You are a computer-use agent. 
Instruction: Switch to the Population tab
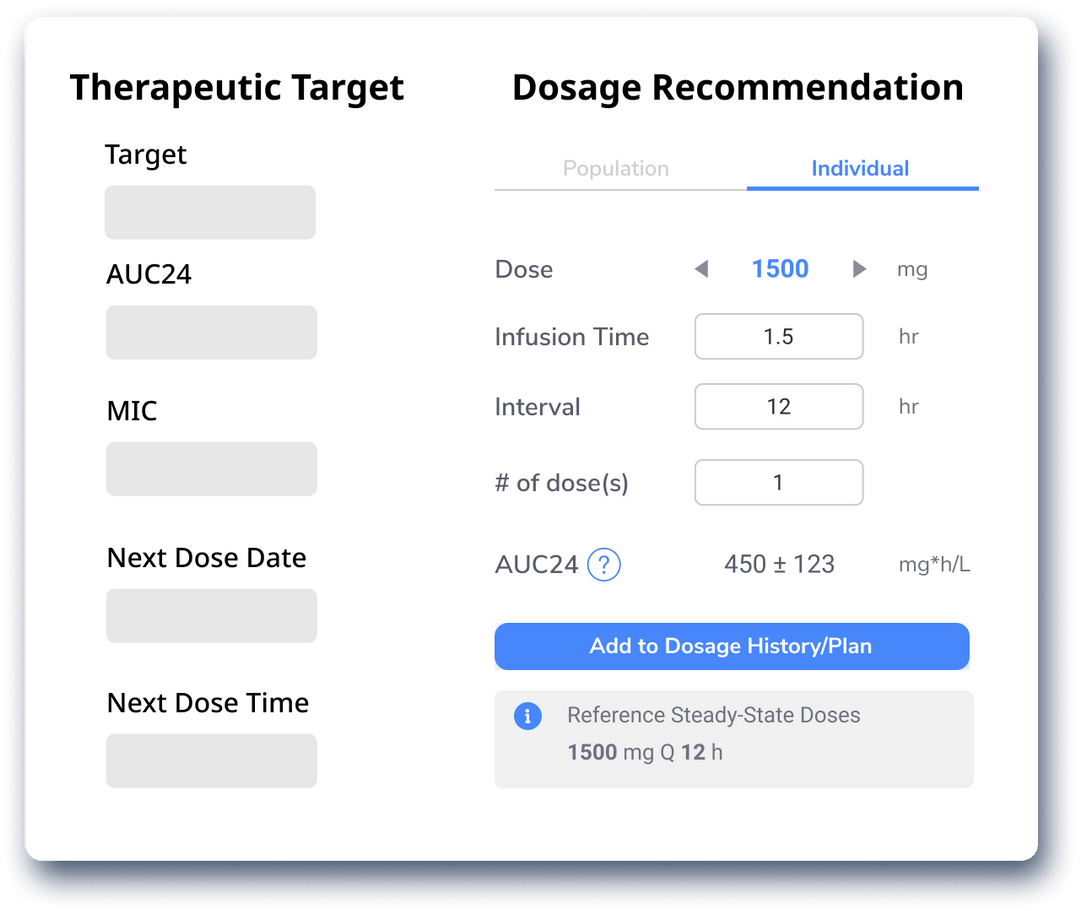tap(616, 168)
